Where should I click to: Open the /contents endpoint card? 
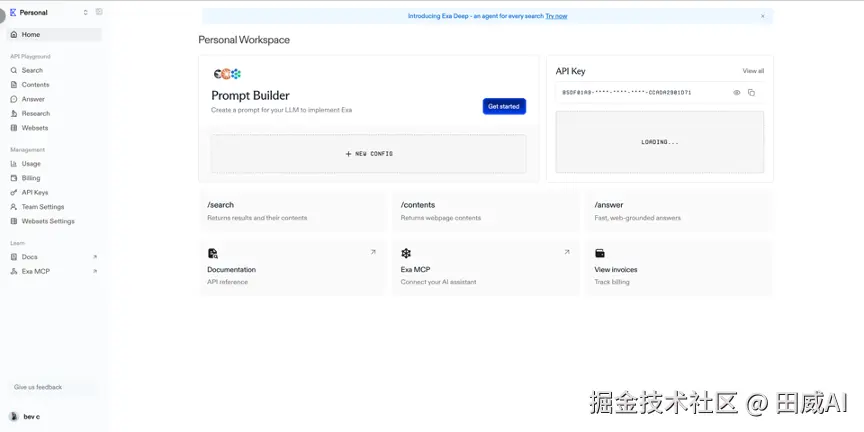[486, 211]
